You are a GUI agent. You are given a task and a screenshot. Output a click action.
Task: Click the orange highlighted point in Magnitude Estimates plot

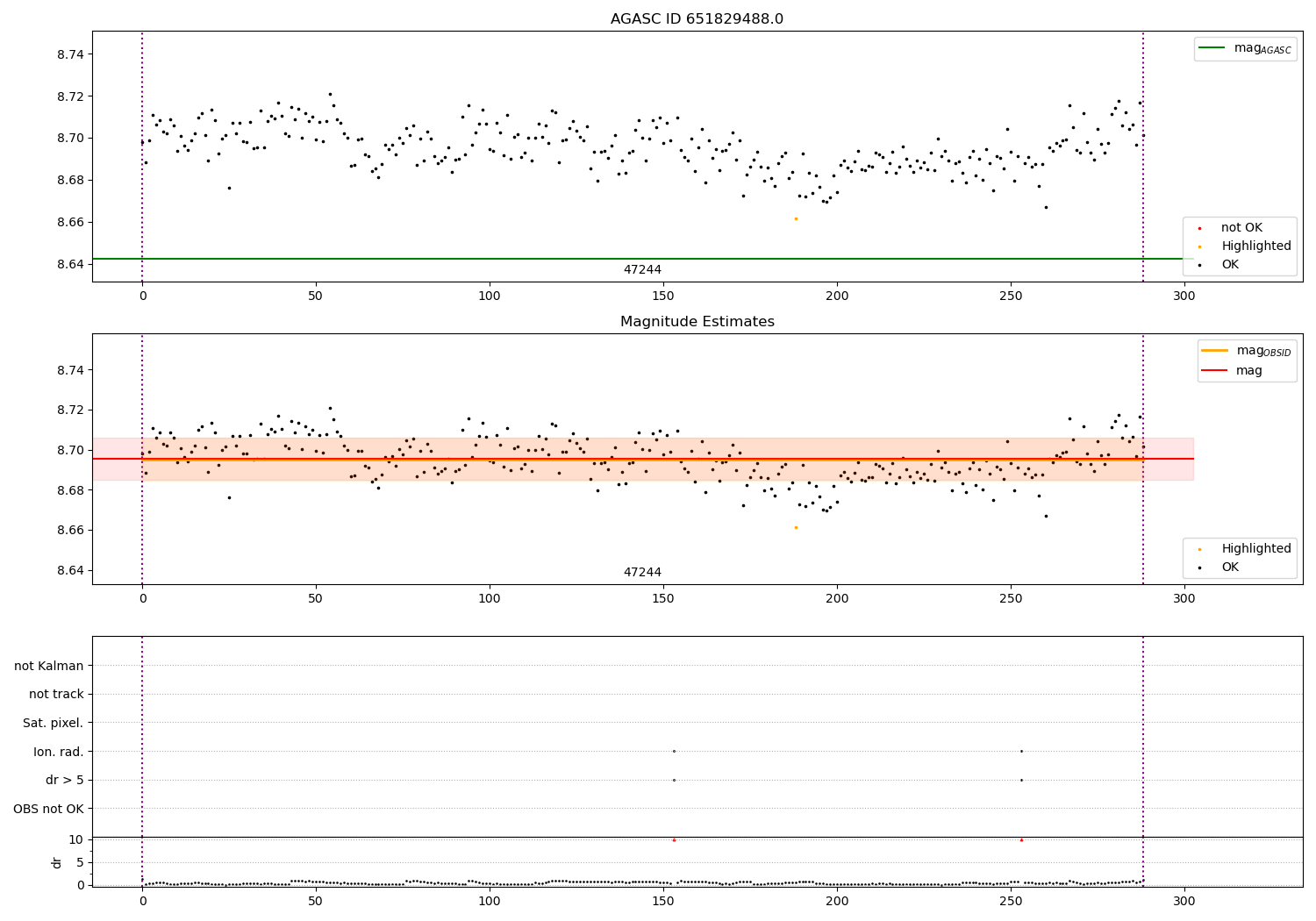pos(796,527)
